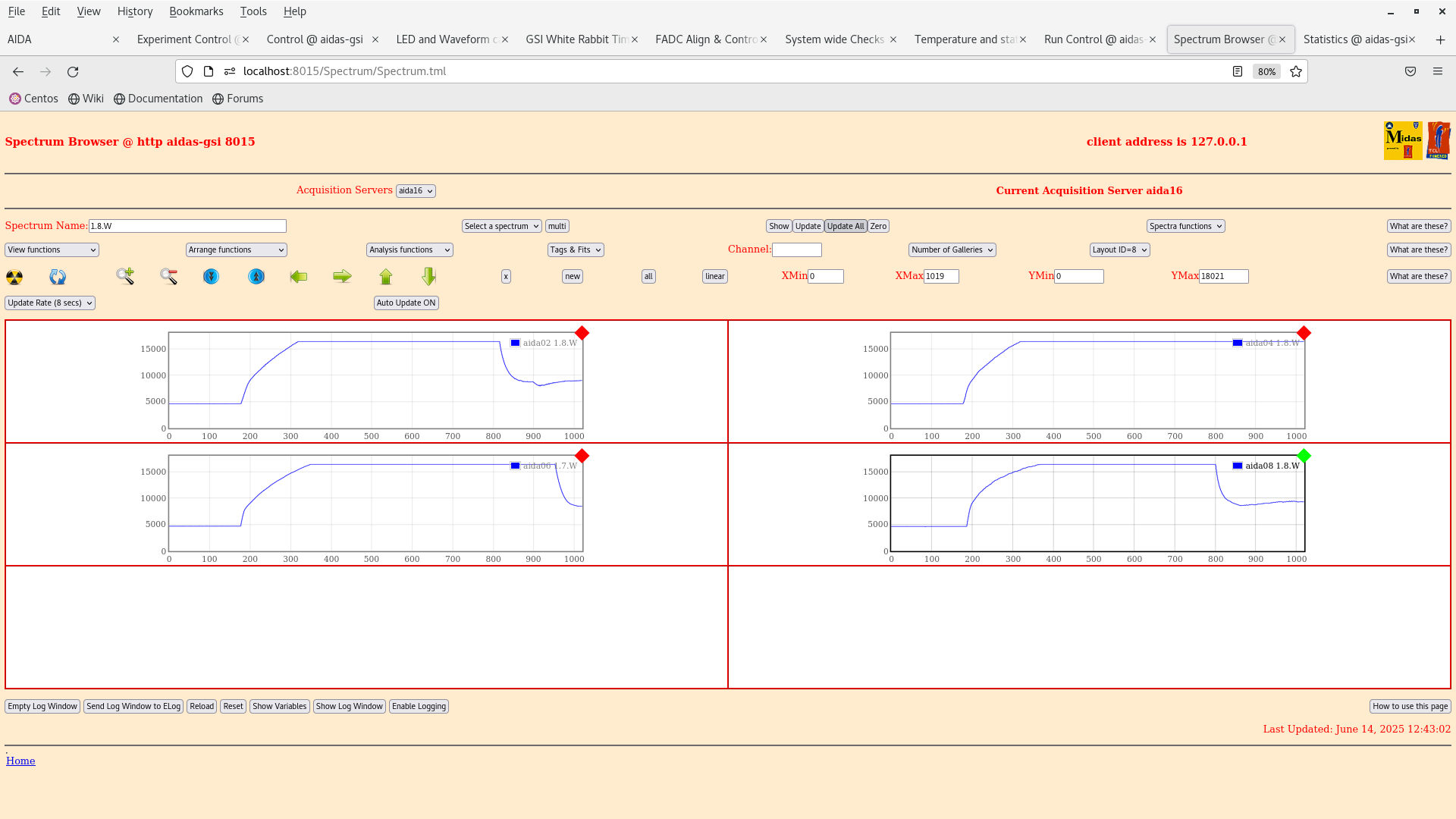
Task: Select the green diamond marker on aida08
Action: (1304, 456)
